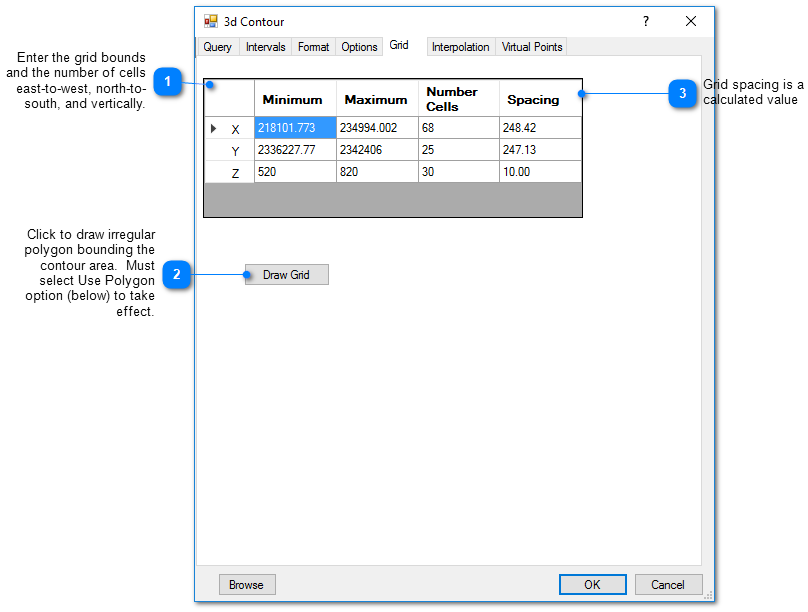Viewport: 808px width, 612px height.
Task: Click the Z Number Cells value 30
Action: [458, 172]
